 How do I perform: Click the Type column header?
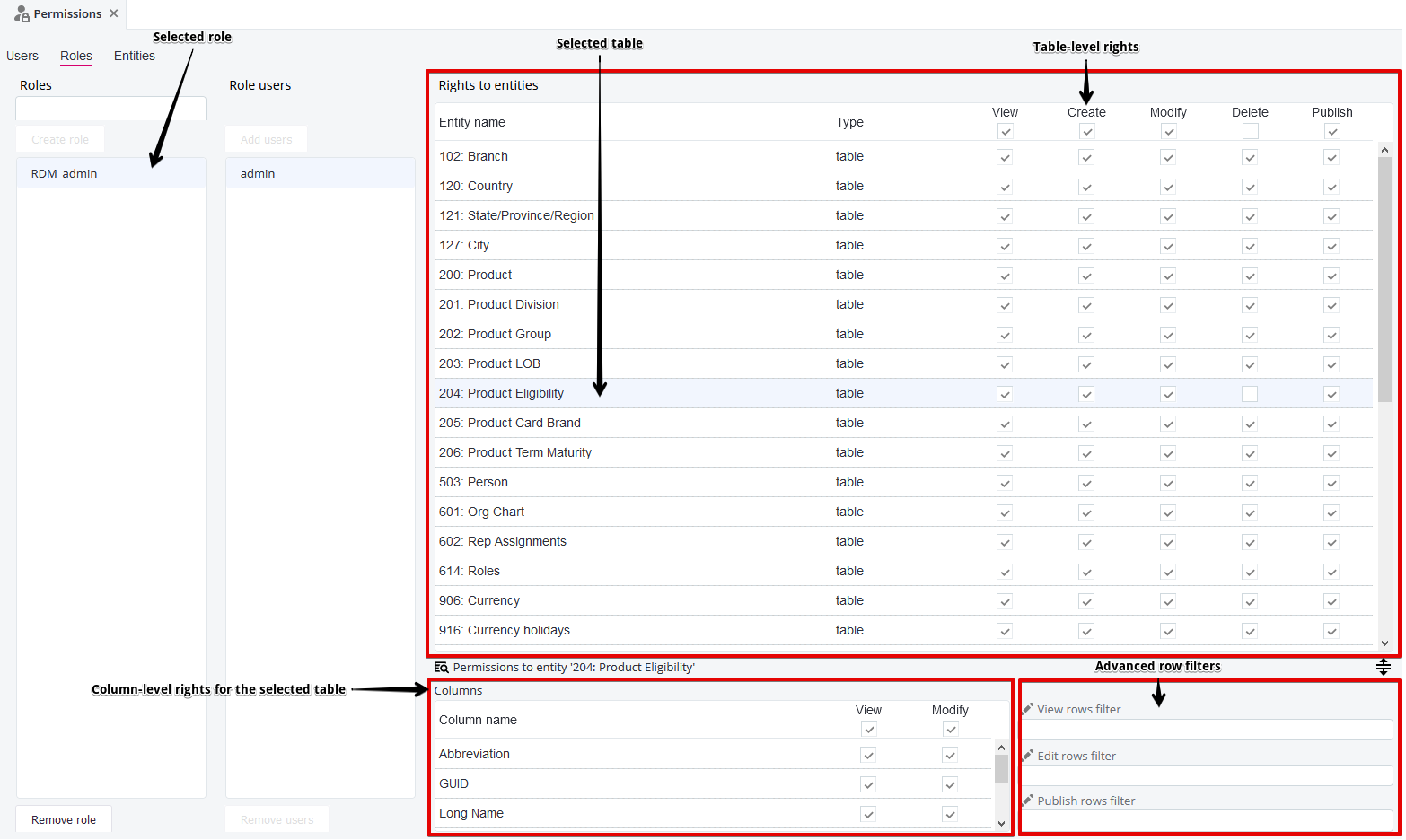tap(849, 122)
